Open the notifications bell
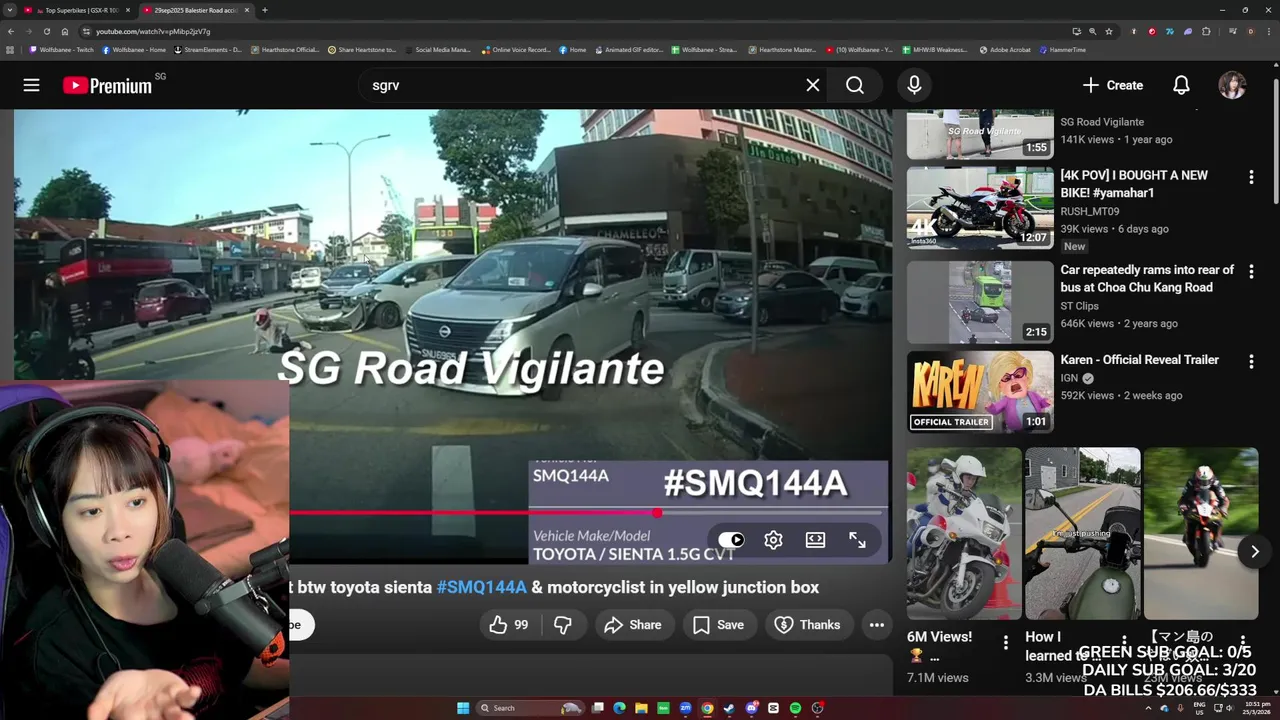 pyautogui.click(x=1181, y=85)
